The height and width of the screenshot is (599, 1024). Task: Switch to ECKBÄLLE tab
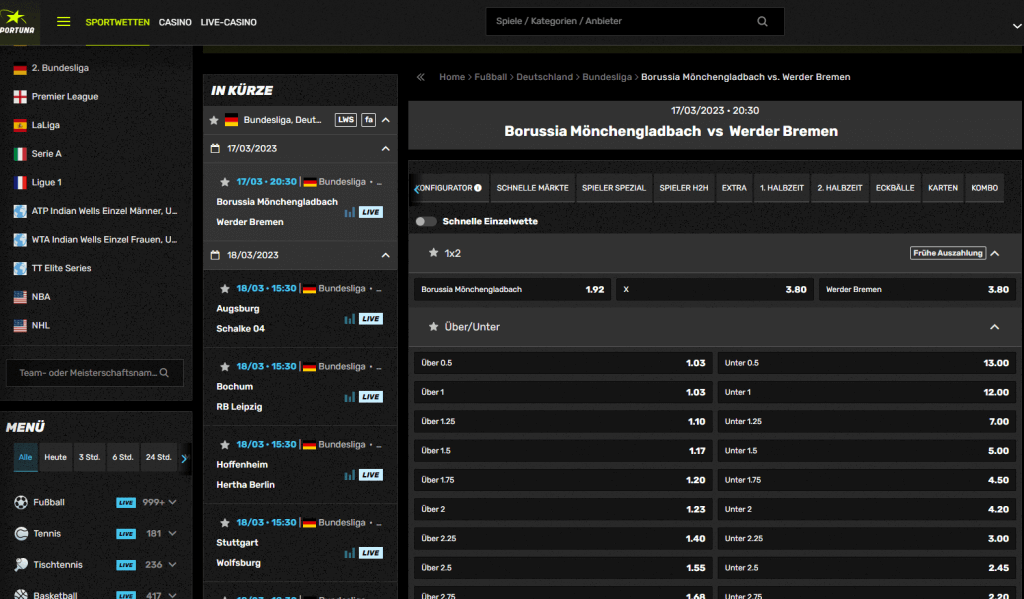[895, 188]
